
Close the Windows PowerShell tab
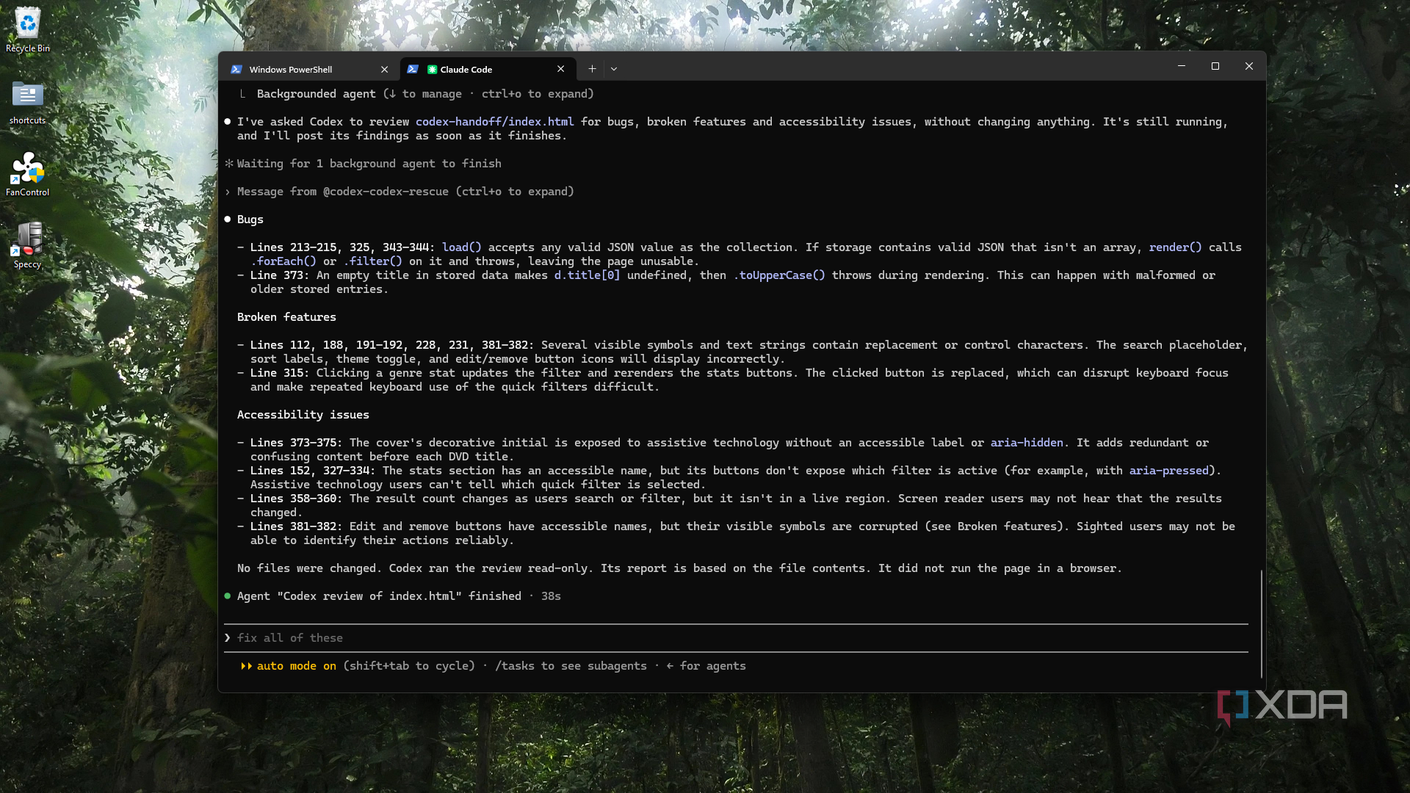pyautogui.click(x=384, y=69)
